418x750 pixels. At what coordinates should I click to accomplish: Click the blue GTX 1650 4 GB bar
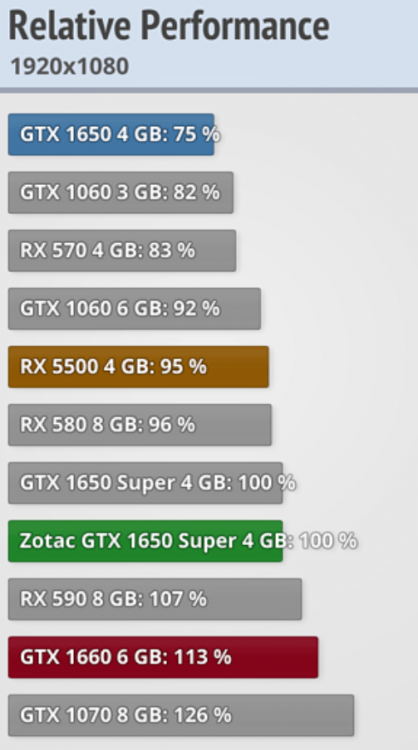click(111, 134)
